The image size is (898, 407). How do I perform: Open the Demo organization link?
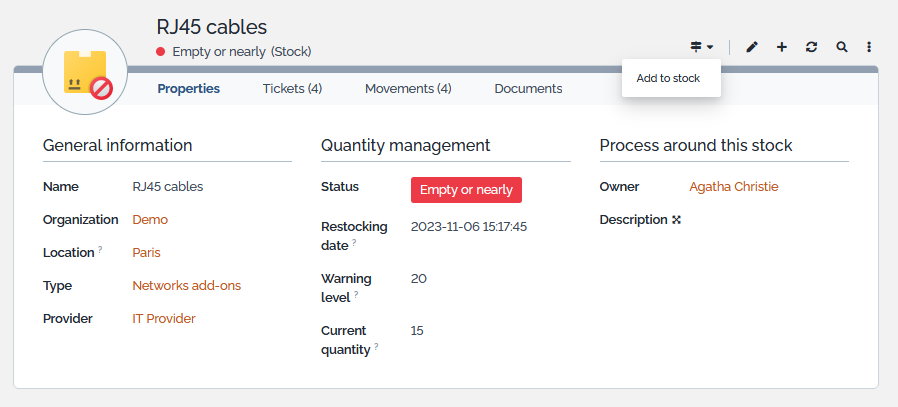[150, 220]
